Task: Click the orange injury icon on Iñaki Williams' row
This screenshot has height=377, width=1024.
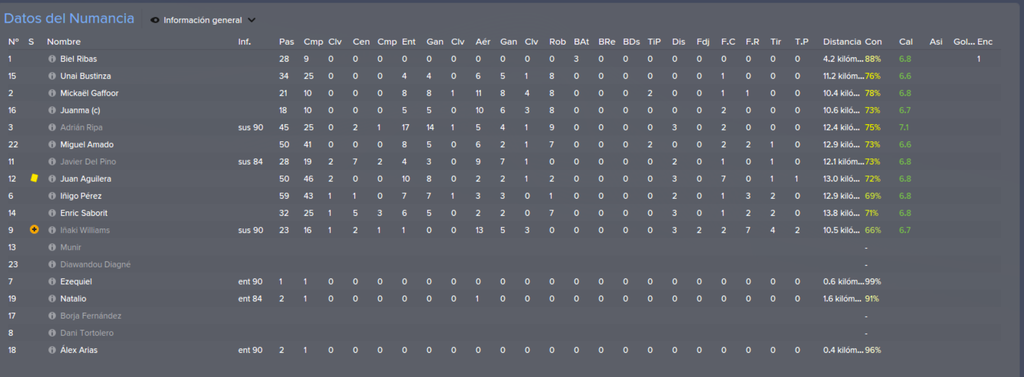Action: pos(34,229)
